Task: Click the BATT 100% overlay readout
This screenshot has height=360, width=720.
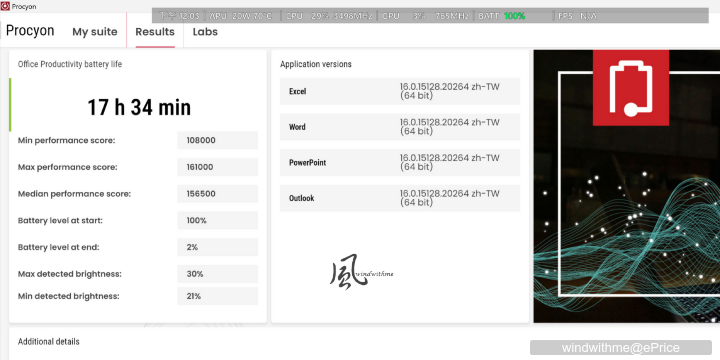Action: [501, 16]
